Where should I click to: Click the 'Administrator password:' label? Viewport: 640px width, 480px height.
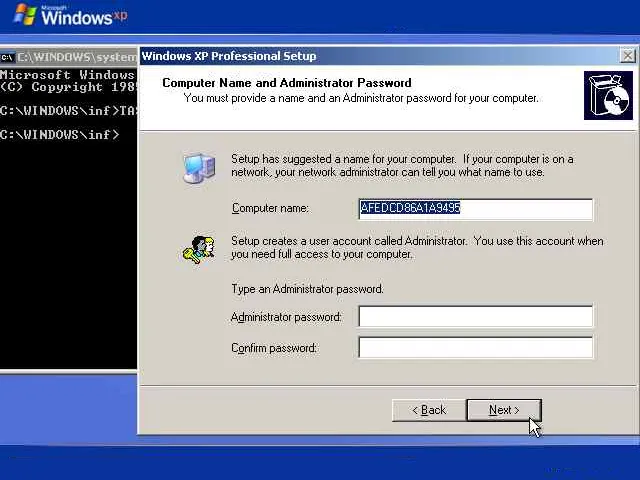pyautogui.click(x=286, y=317)
